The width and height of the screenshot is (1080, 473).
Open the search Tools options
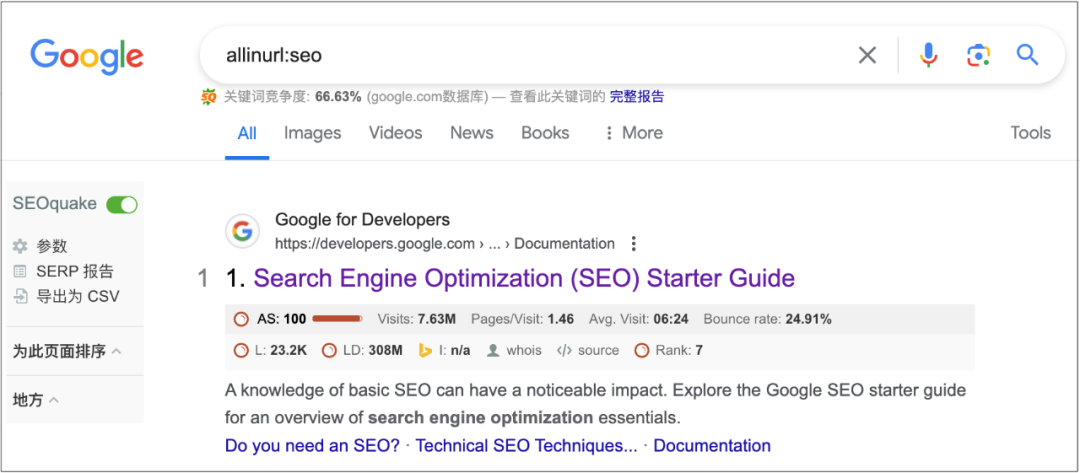point(1030,133)
